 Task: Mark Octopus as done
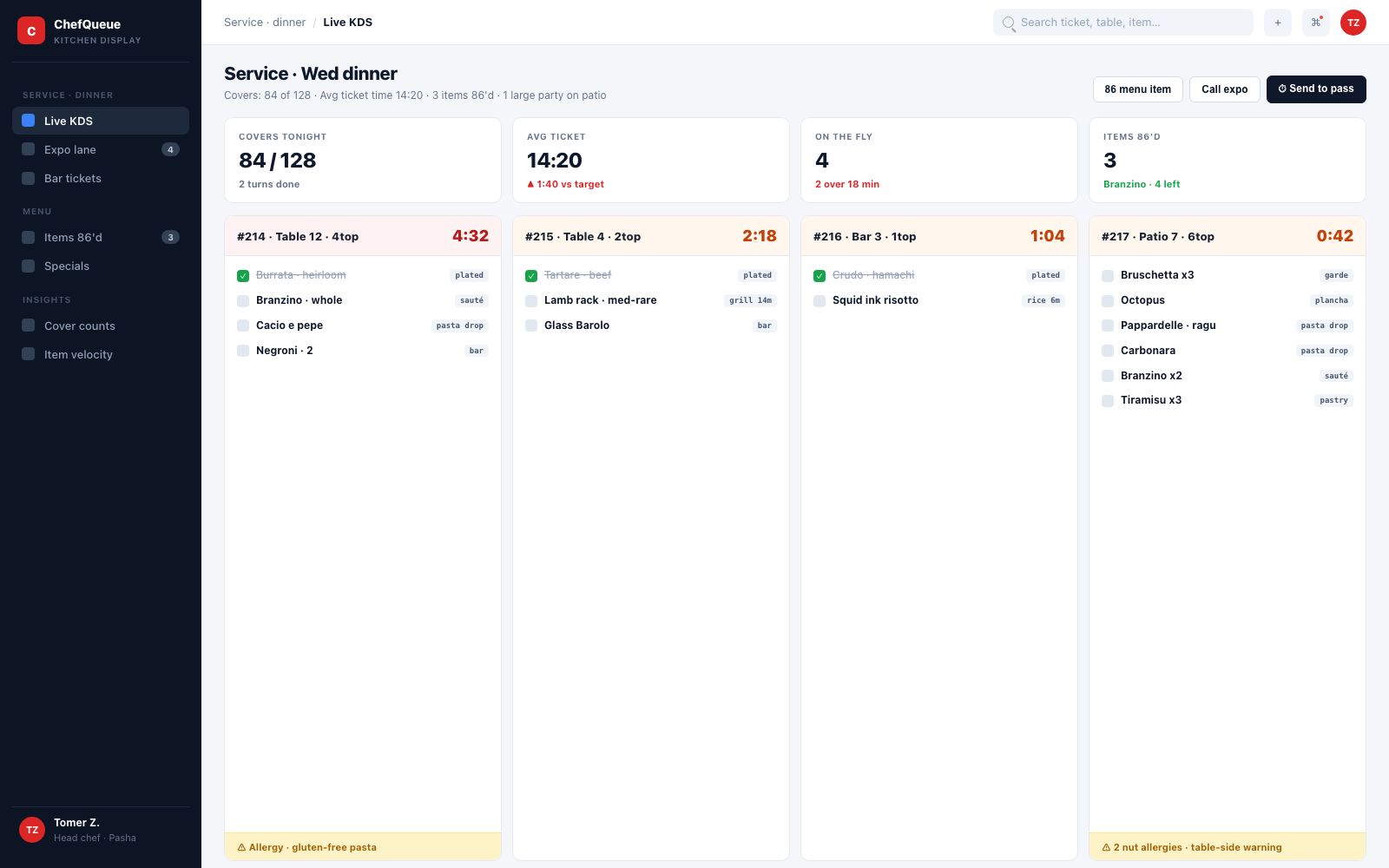(x=1108, y=301)
